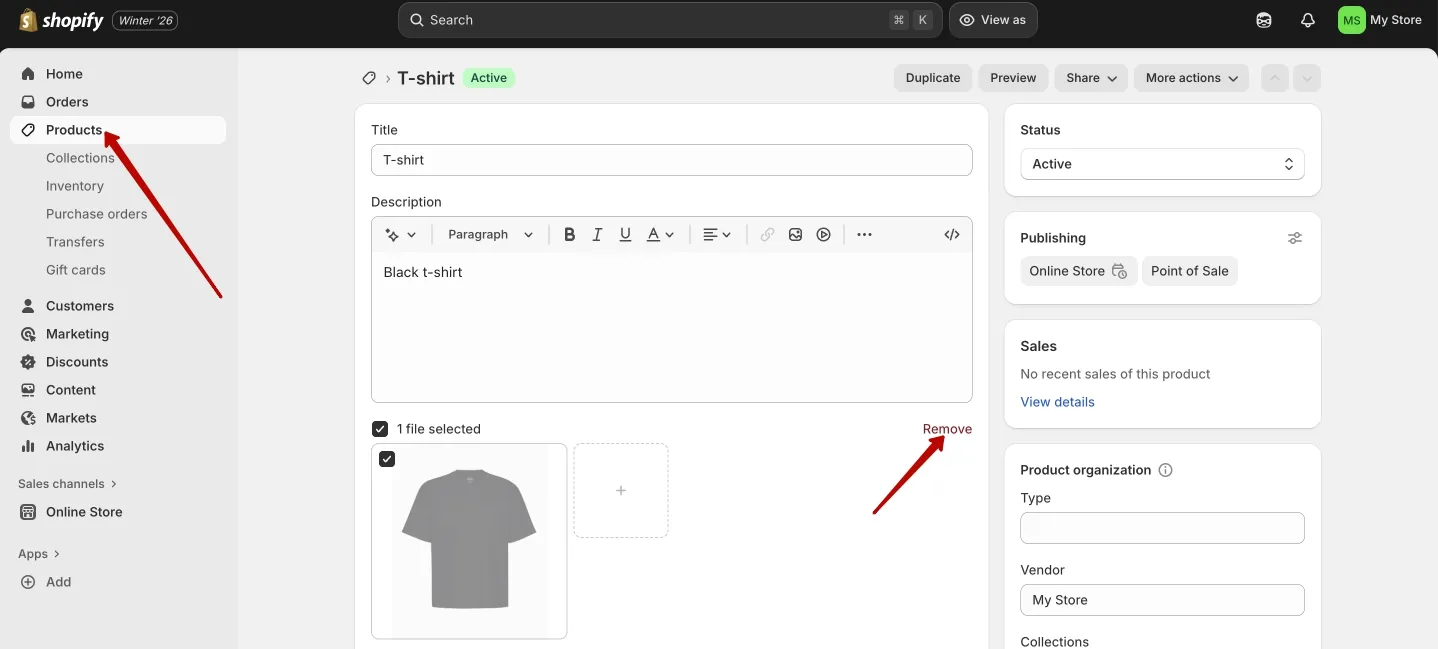Viewport: 1438px width, 649px height.
Task: Click the Bold formatting icon
Action: [x=568, y=233]
